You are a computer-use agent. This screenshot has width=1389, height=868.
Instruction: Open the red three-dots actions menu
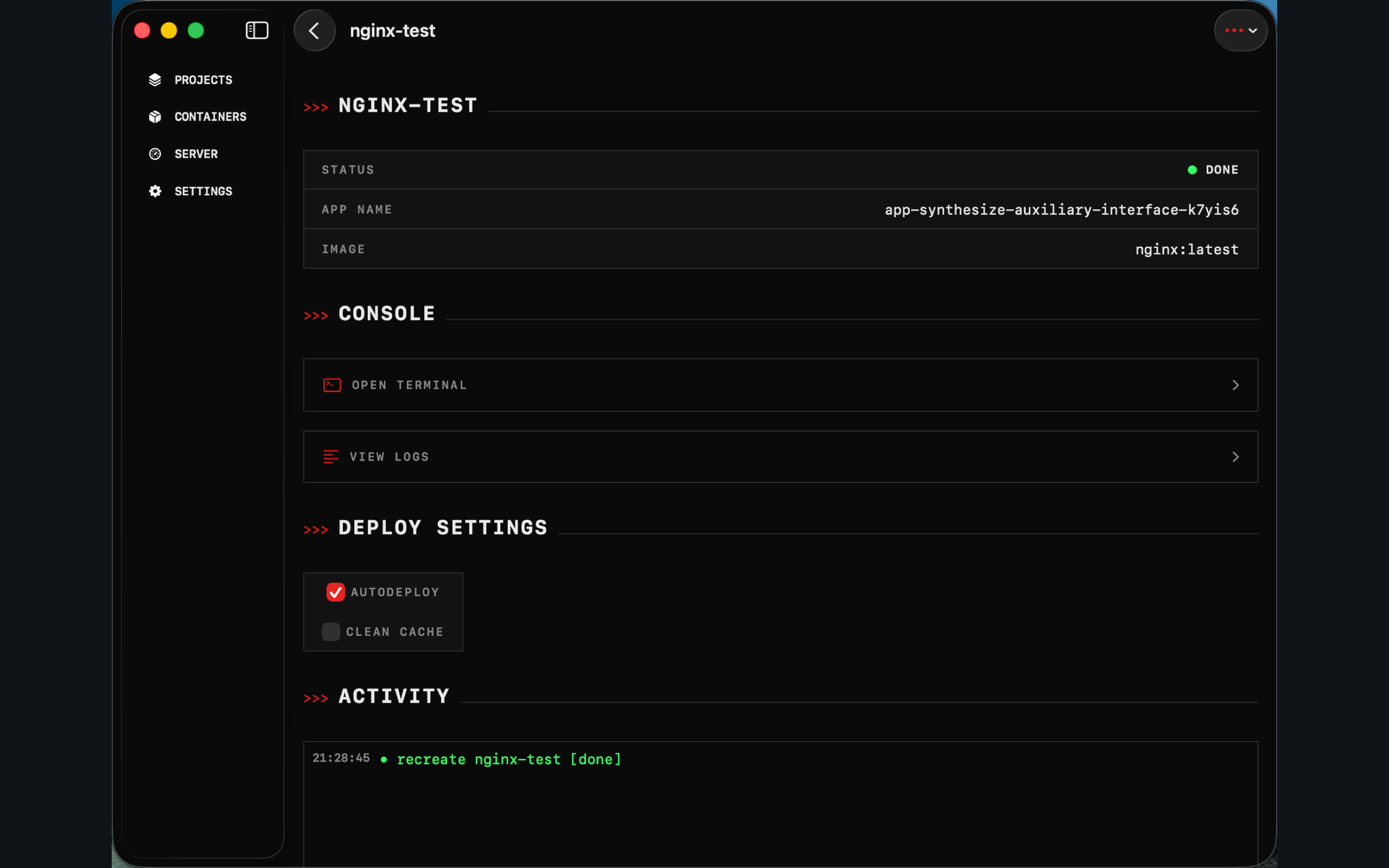coord(1240,30)
